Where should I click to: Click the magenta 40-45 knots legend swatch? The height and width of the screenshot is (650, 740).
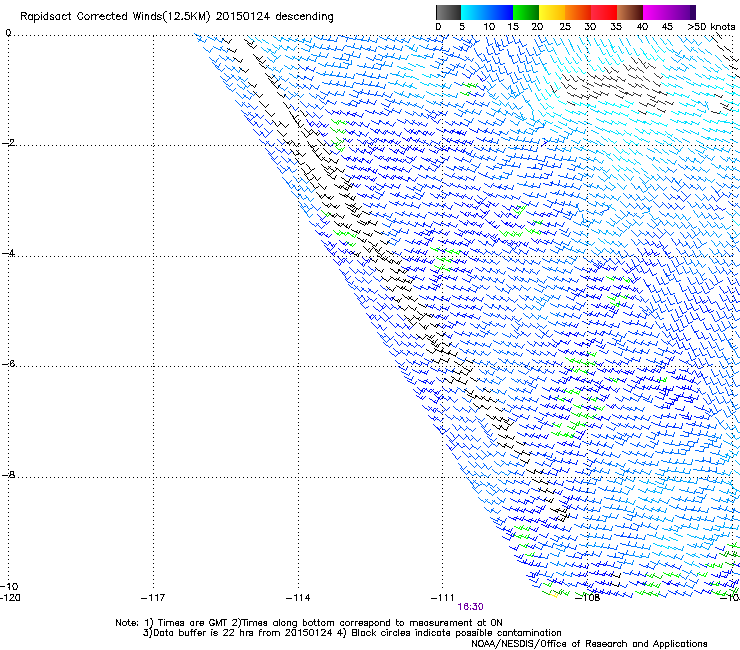click(656, 12)
